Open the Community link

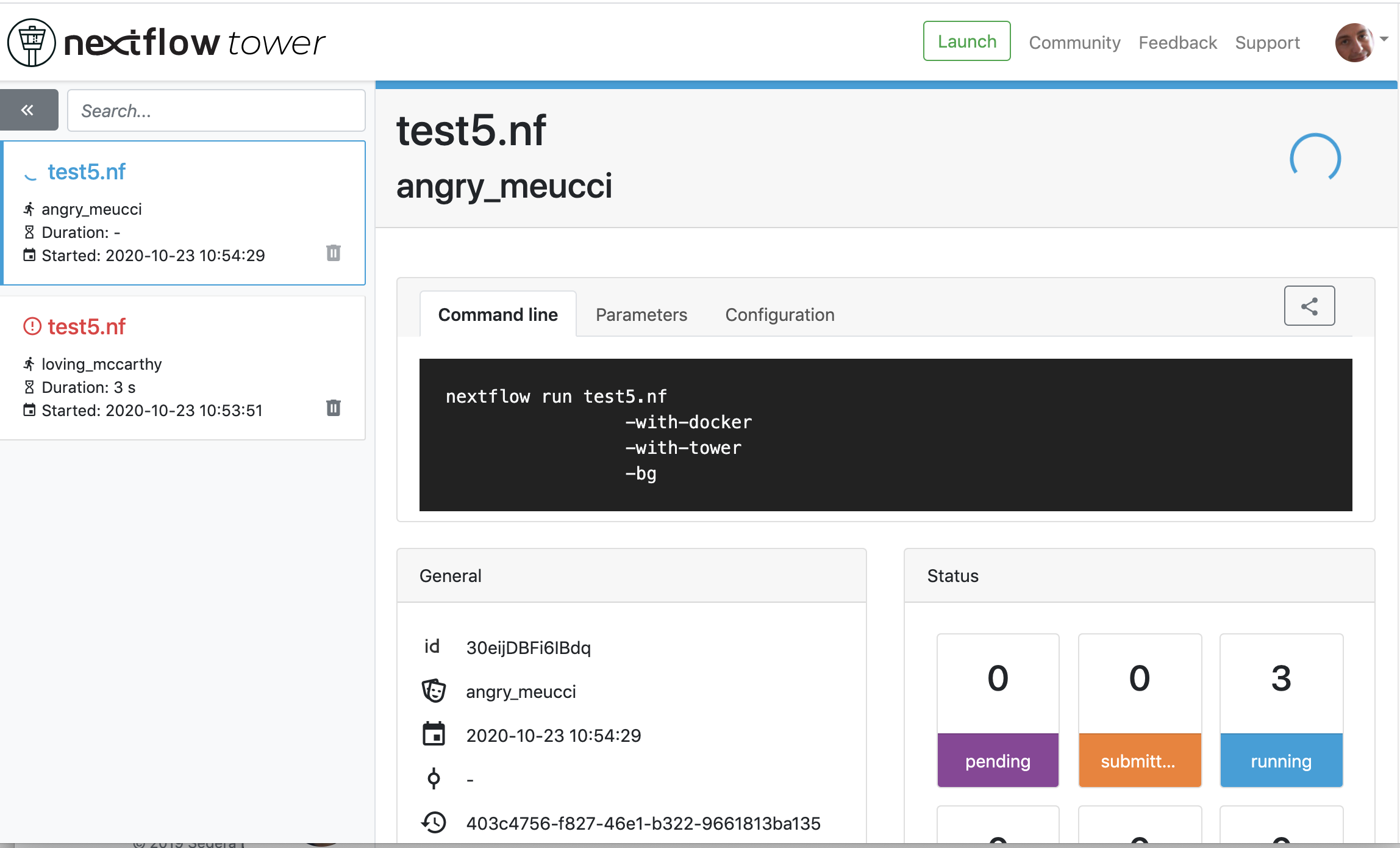click(1074, 43)
